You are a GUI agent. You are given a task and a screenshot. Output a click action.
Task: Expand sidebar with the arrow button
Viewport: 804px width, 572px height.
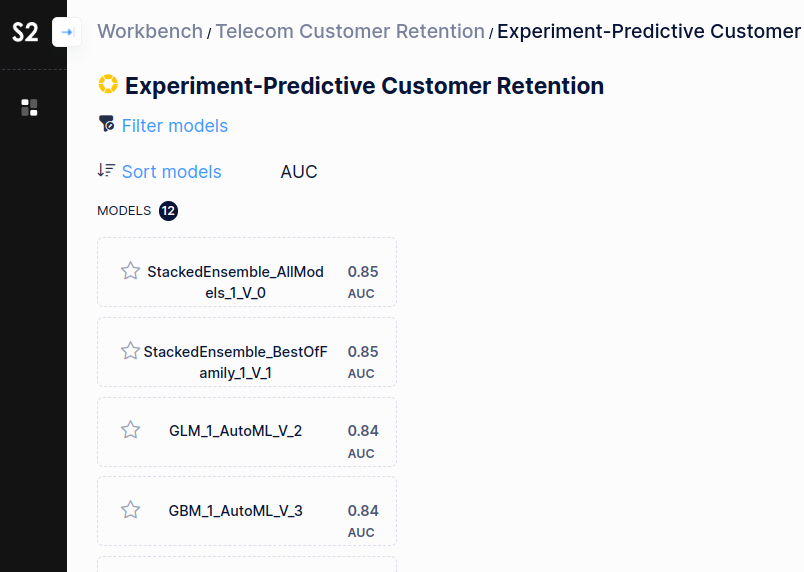[67, 32]
